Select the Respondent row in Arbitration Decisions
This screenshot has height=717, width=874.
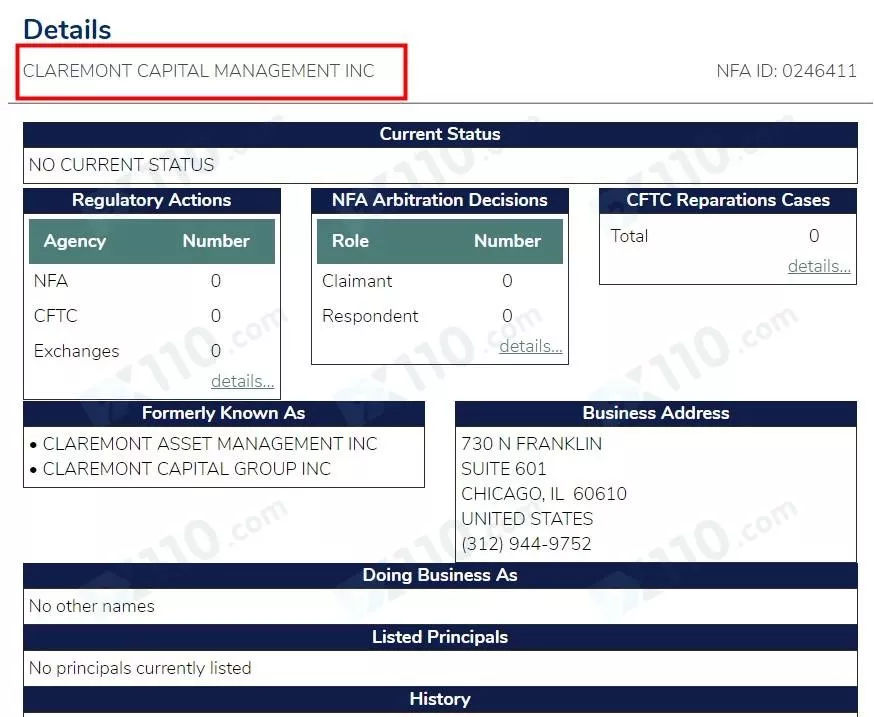[x=370, y=316]
